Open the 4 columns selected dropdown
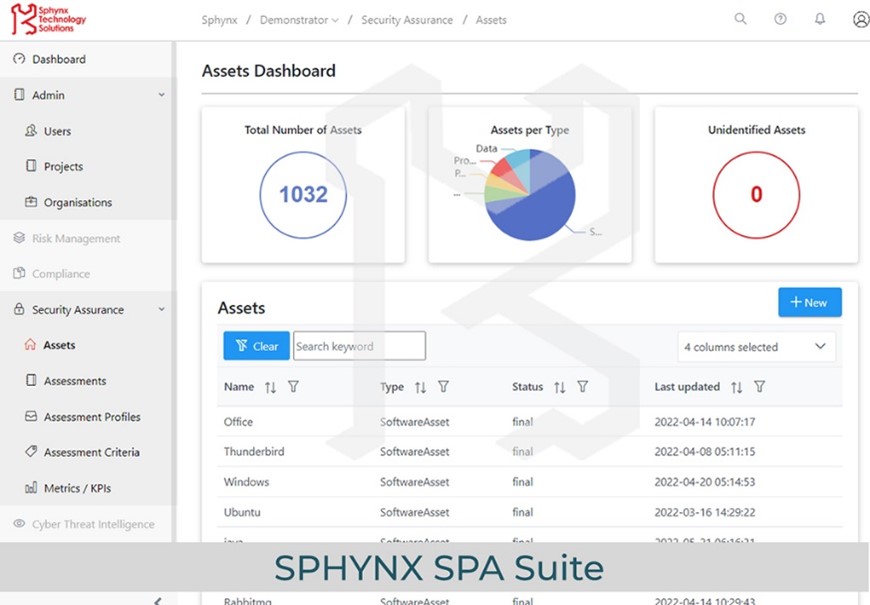This screenshot has width=870, height=605. coord(756,347)
